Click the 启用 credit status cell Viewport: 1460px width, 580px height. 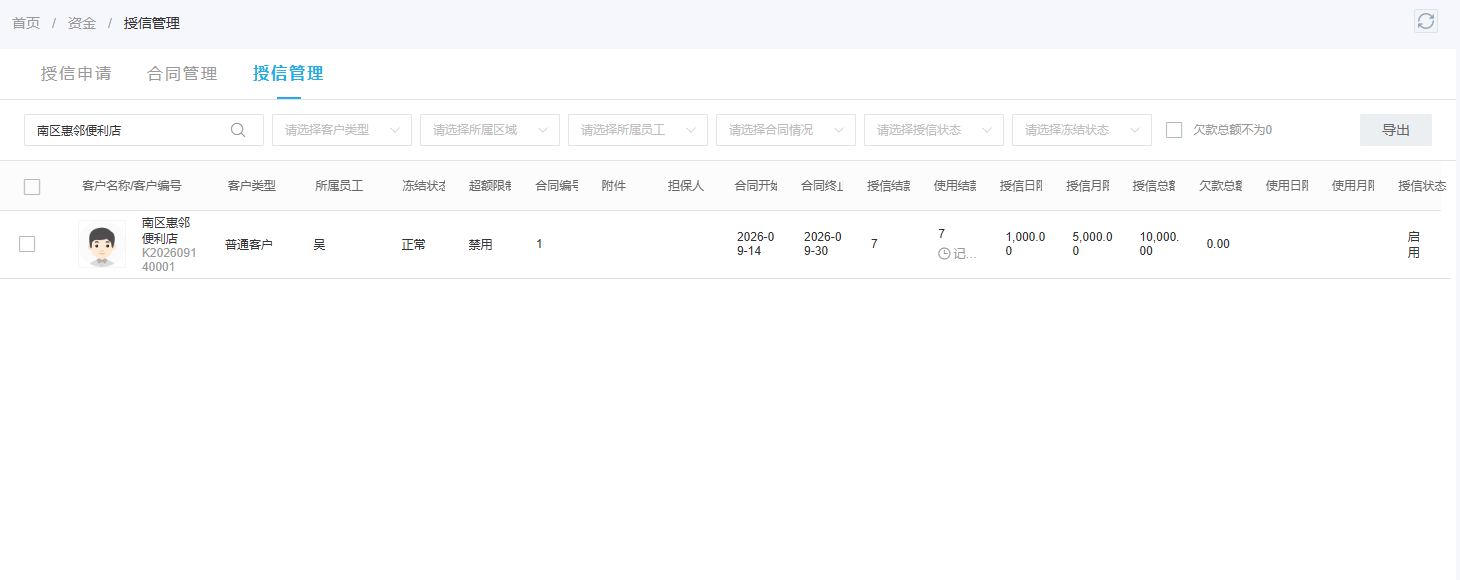click(1414, 245)
